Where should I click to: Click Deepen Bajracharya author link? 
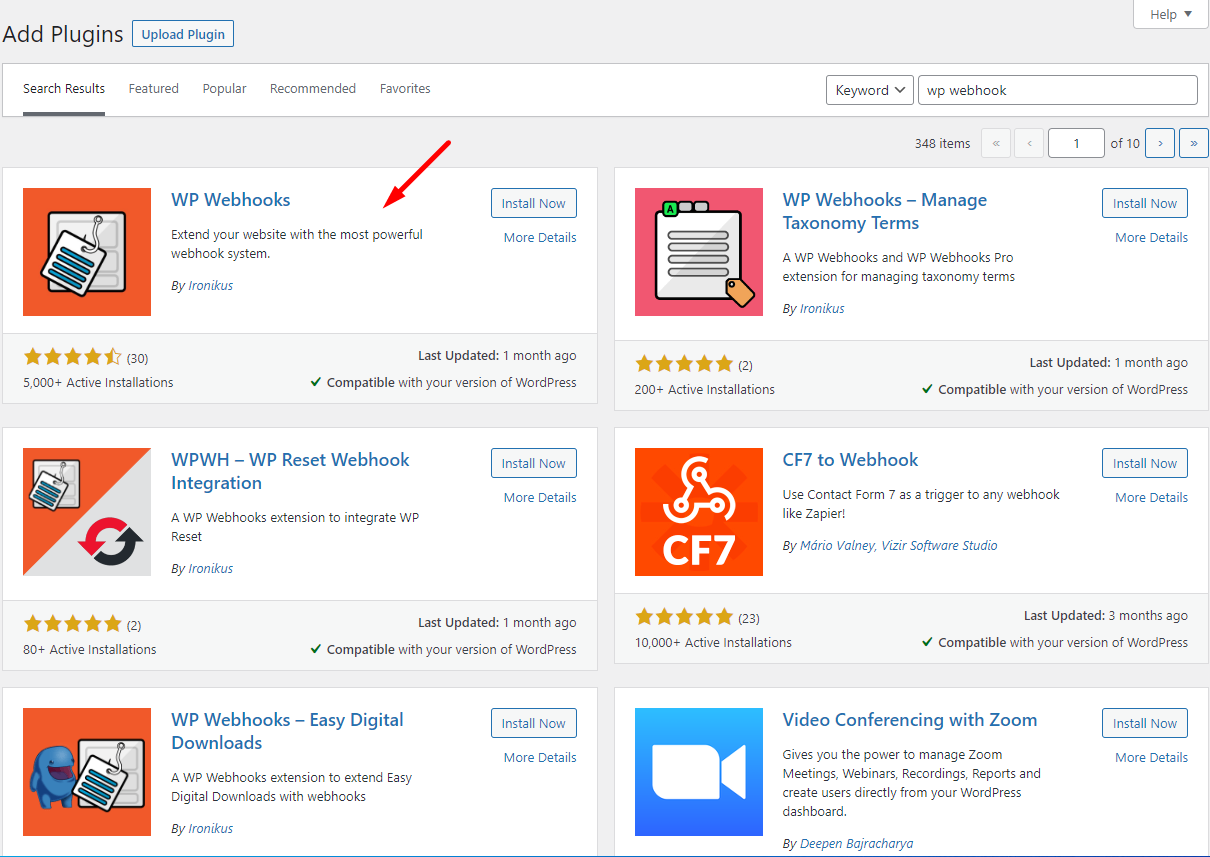[857, 844]
